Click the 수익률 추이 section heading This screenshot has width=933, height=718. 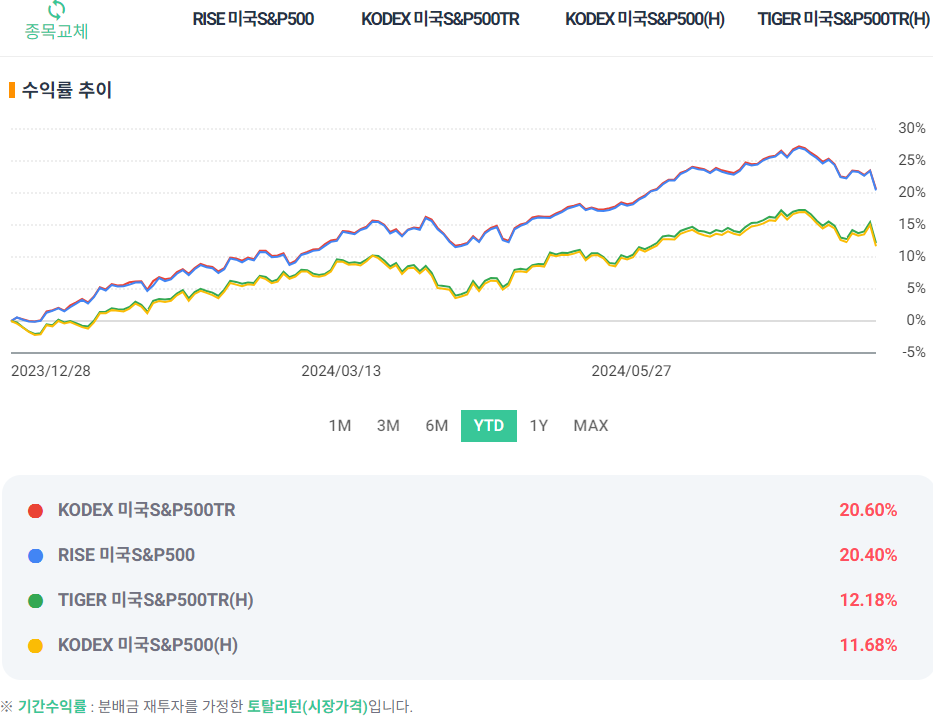tap(67, 90)
